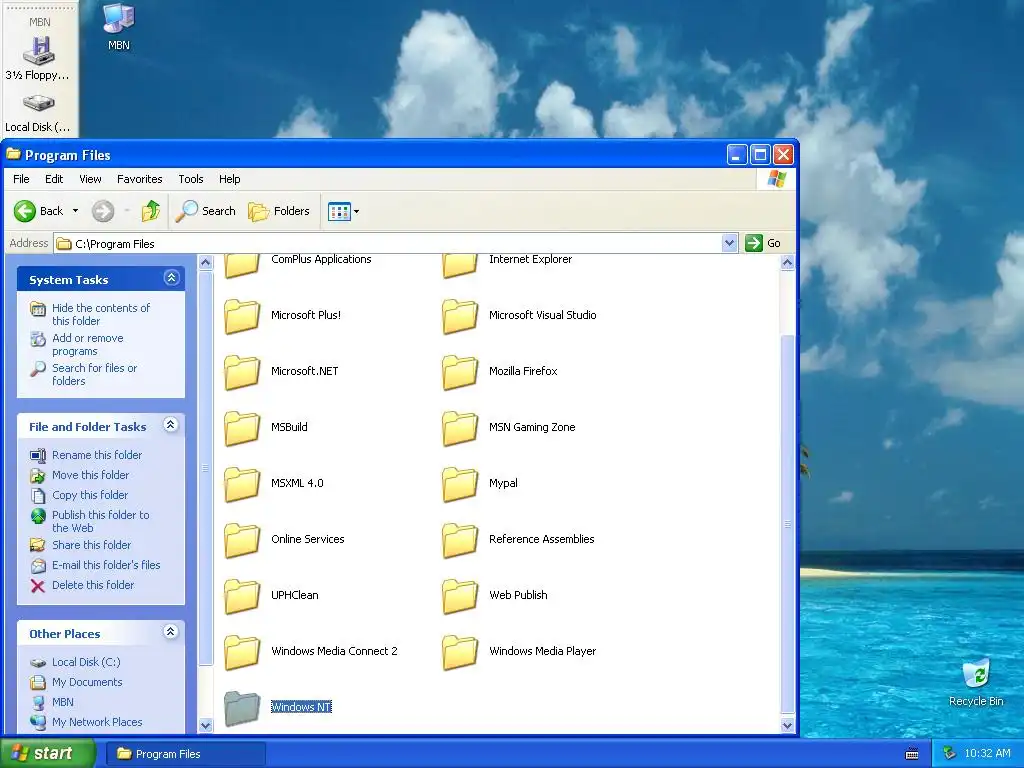The height and width of the screenshot is (768, 1024).
Task: Select the Mypal folder icon
Action: (x=460, y=485)
